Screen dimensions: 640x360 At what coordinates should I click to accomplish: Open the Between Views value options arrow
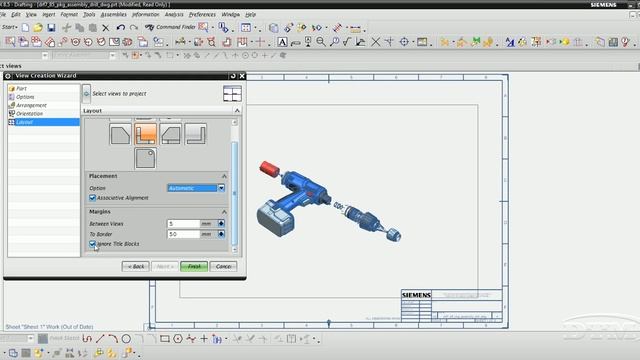pos(221,224)
